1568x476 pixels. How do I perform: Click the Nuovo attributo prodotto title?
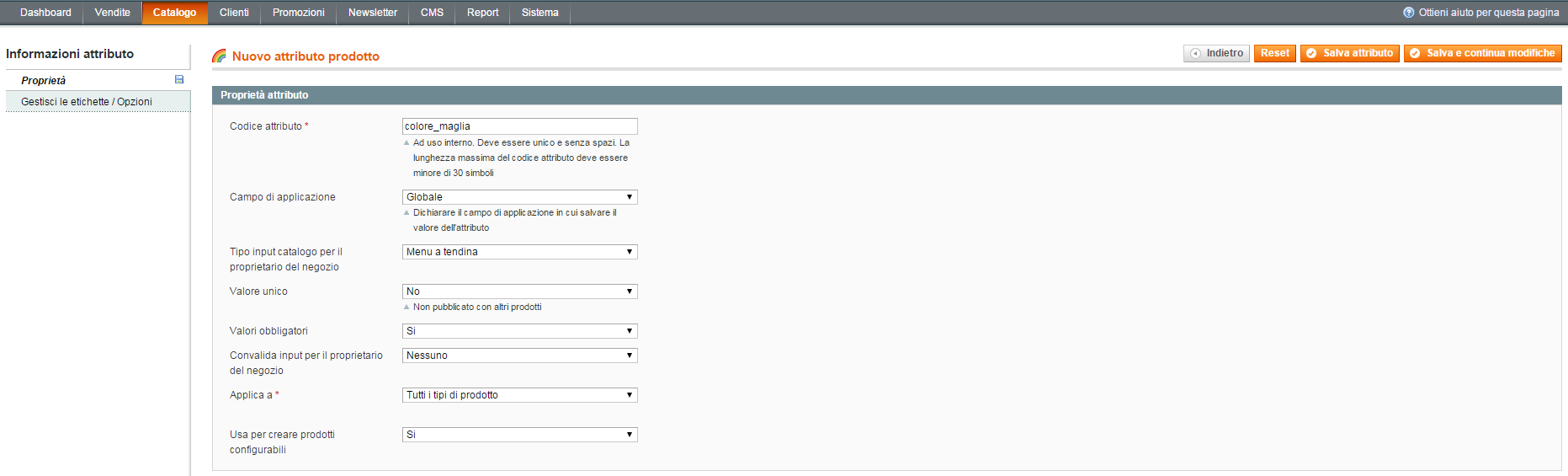(x=306, y=56)
